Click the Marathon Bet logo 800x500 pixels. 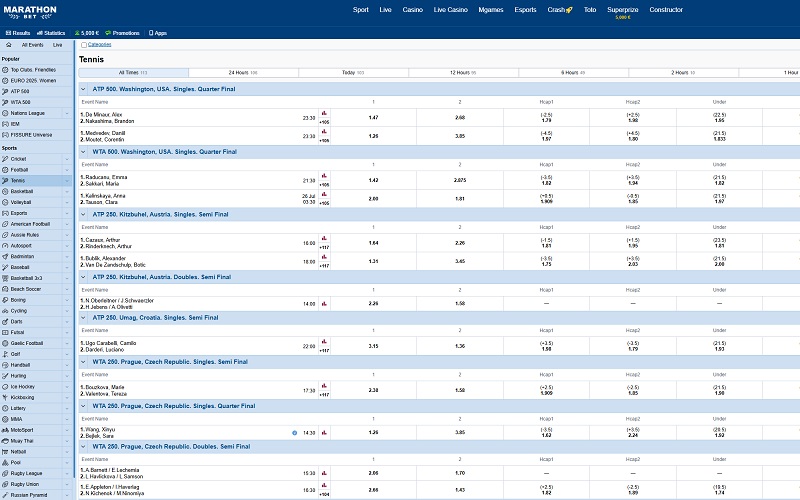(x=29, y=13)
